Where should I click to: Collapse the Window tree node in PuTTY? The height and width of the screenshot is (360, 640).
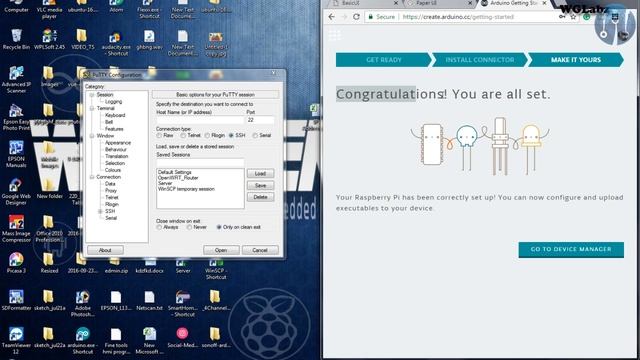(x=92, y=136)
